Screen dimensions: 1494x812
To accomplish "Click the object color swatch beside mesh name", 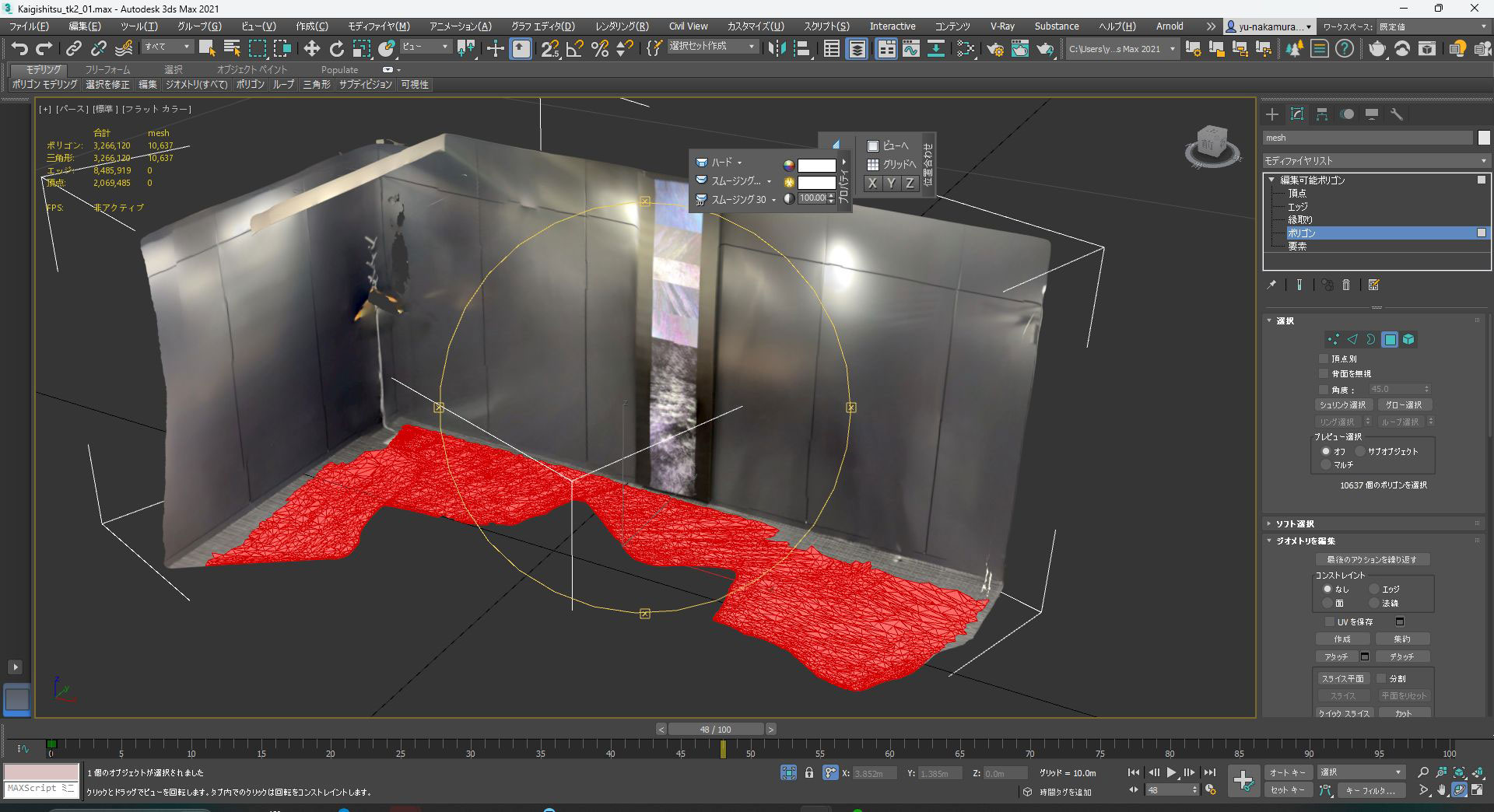I will coord(1484,138).
